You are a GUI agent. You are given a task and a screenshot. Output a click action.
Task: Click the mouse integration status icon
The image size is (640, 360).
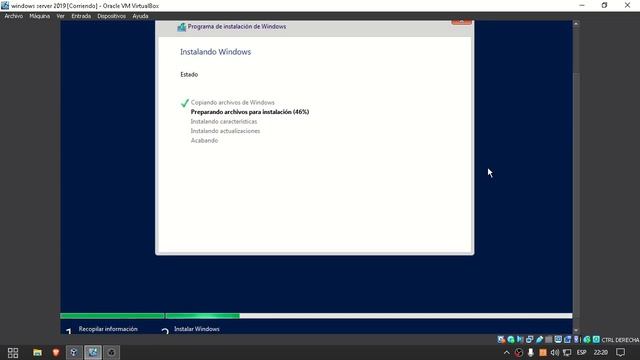[587, 340]
